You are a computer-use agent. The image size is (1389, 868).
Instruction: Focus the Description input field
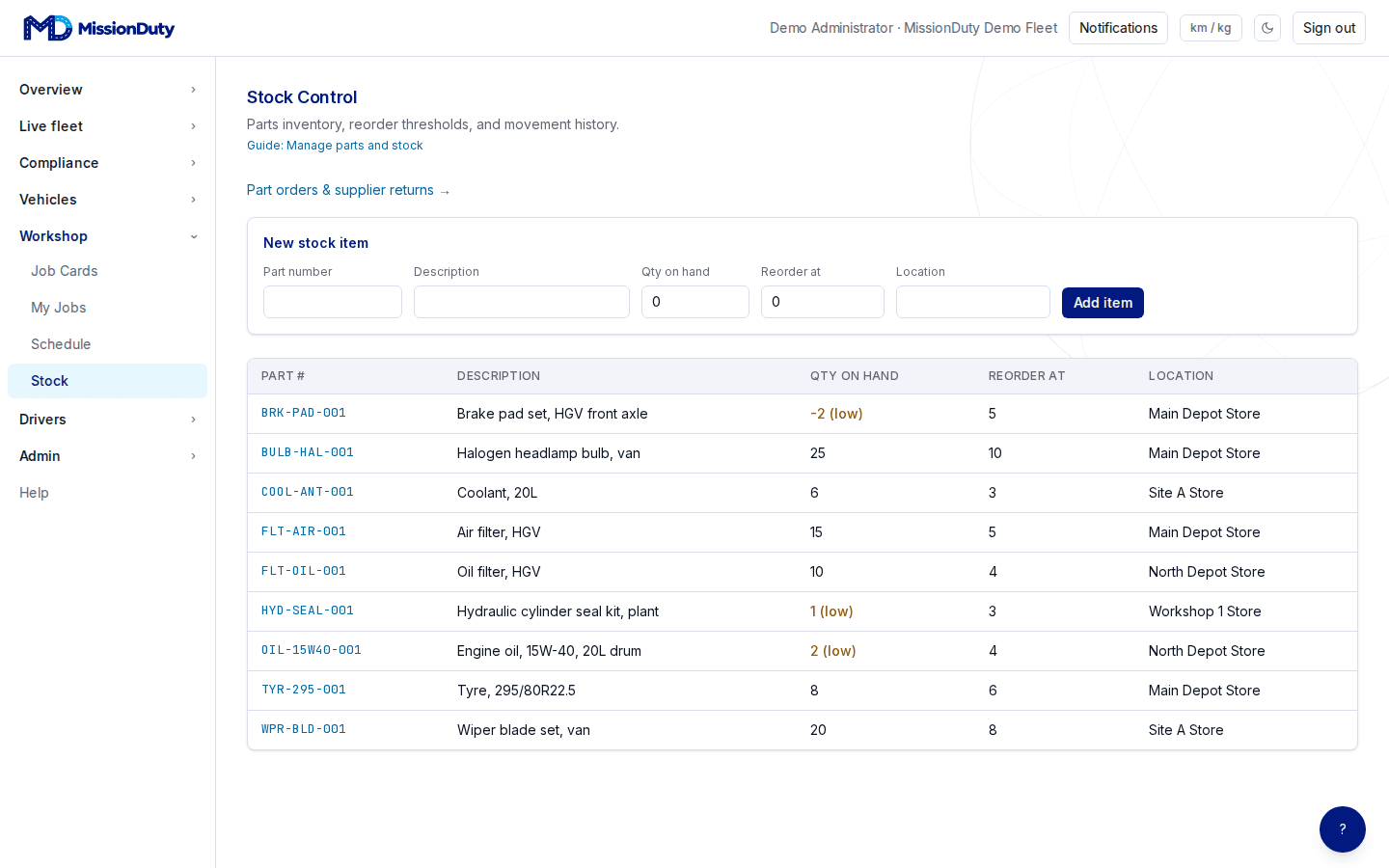522,302
